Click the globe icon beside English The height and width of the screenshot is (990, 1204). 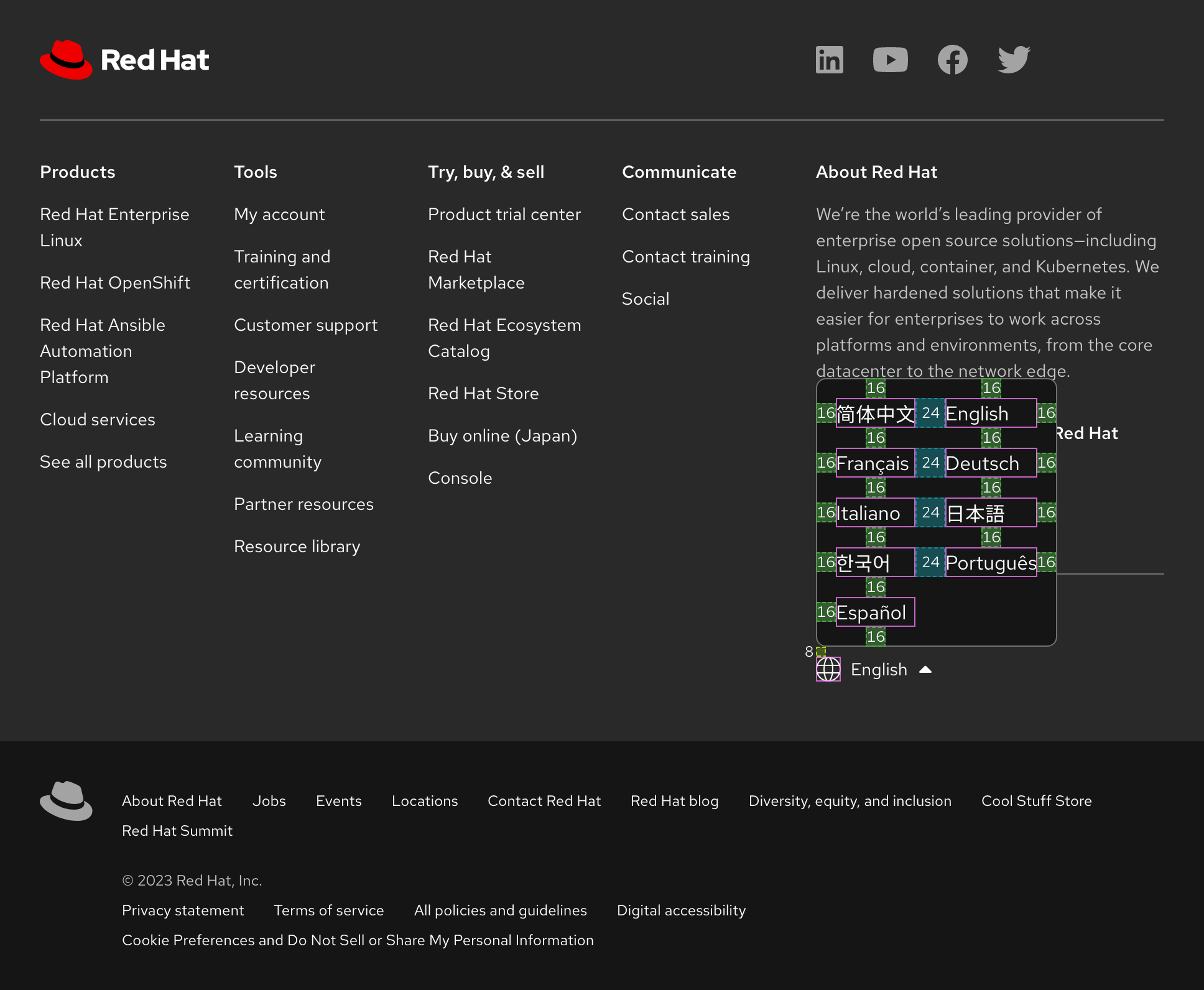tap(828, 670)
